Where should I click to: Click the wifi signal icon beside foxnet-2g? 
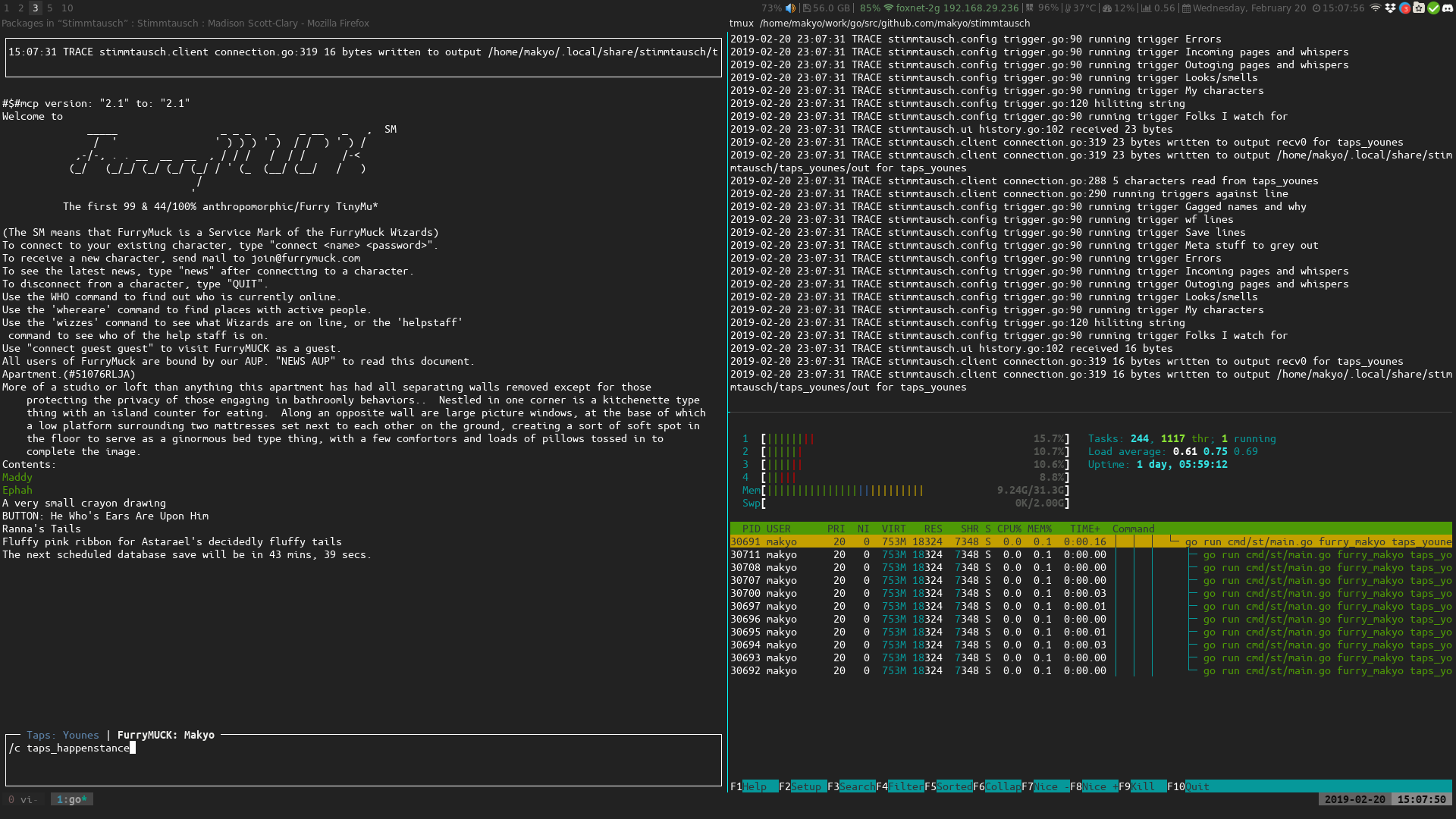889,8
